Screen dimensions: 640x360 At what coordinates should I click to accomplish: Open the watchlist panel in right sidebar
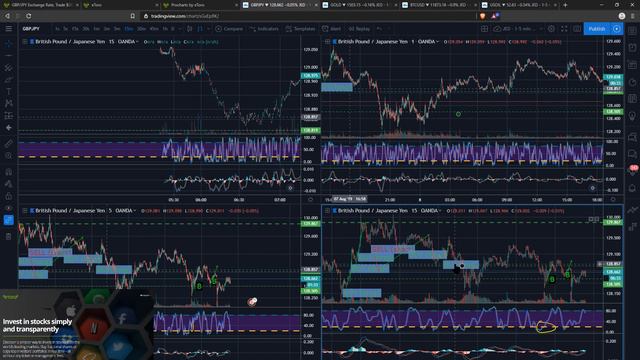click(632, 31)
